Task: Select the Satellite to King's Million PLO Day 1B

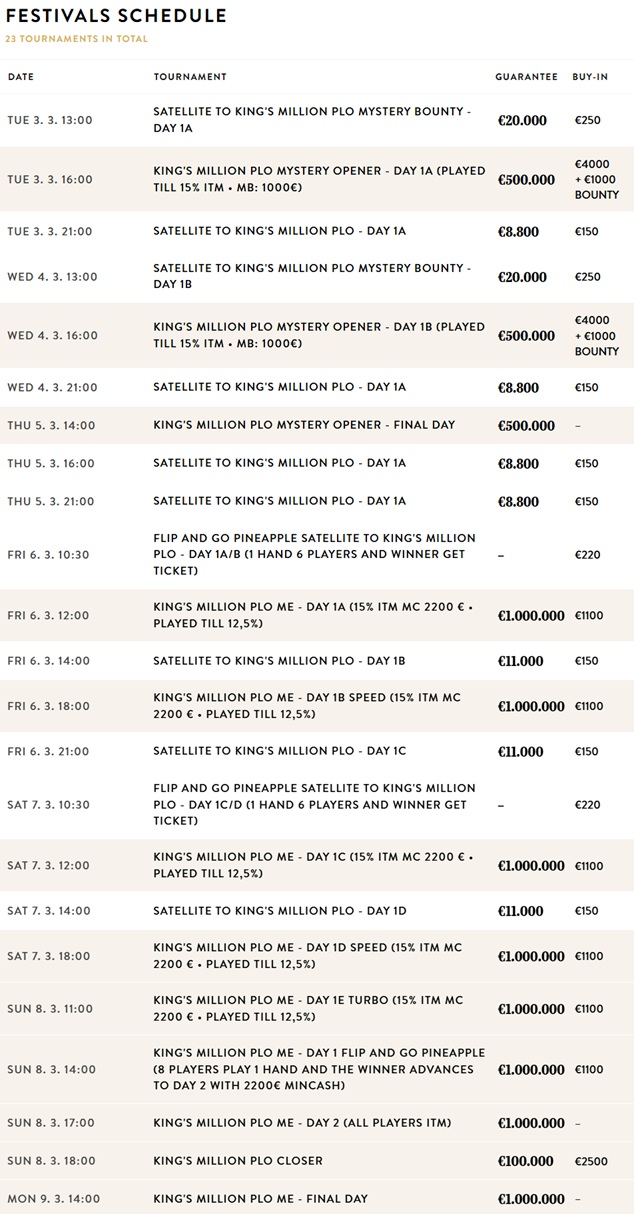Action: [x=279, y=661]
